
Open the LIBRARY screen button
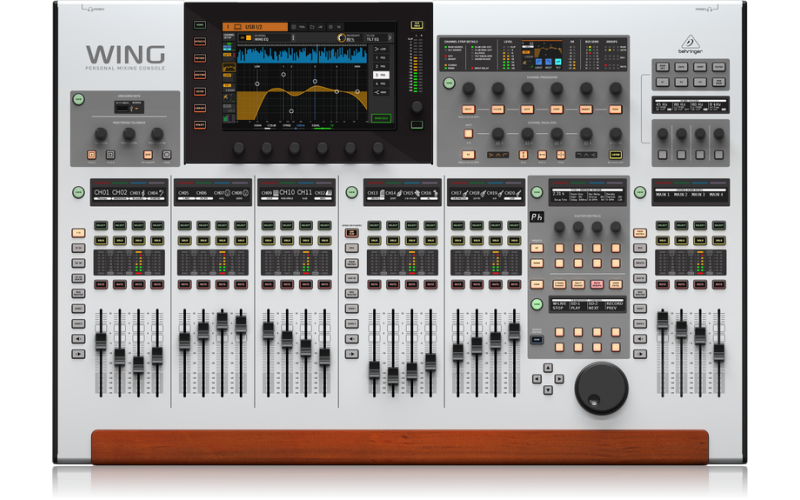(x=199, y=108)
